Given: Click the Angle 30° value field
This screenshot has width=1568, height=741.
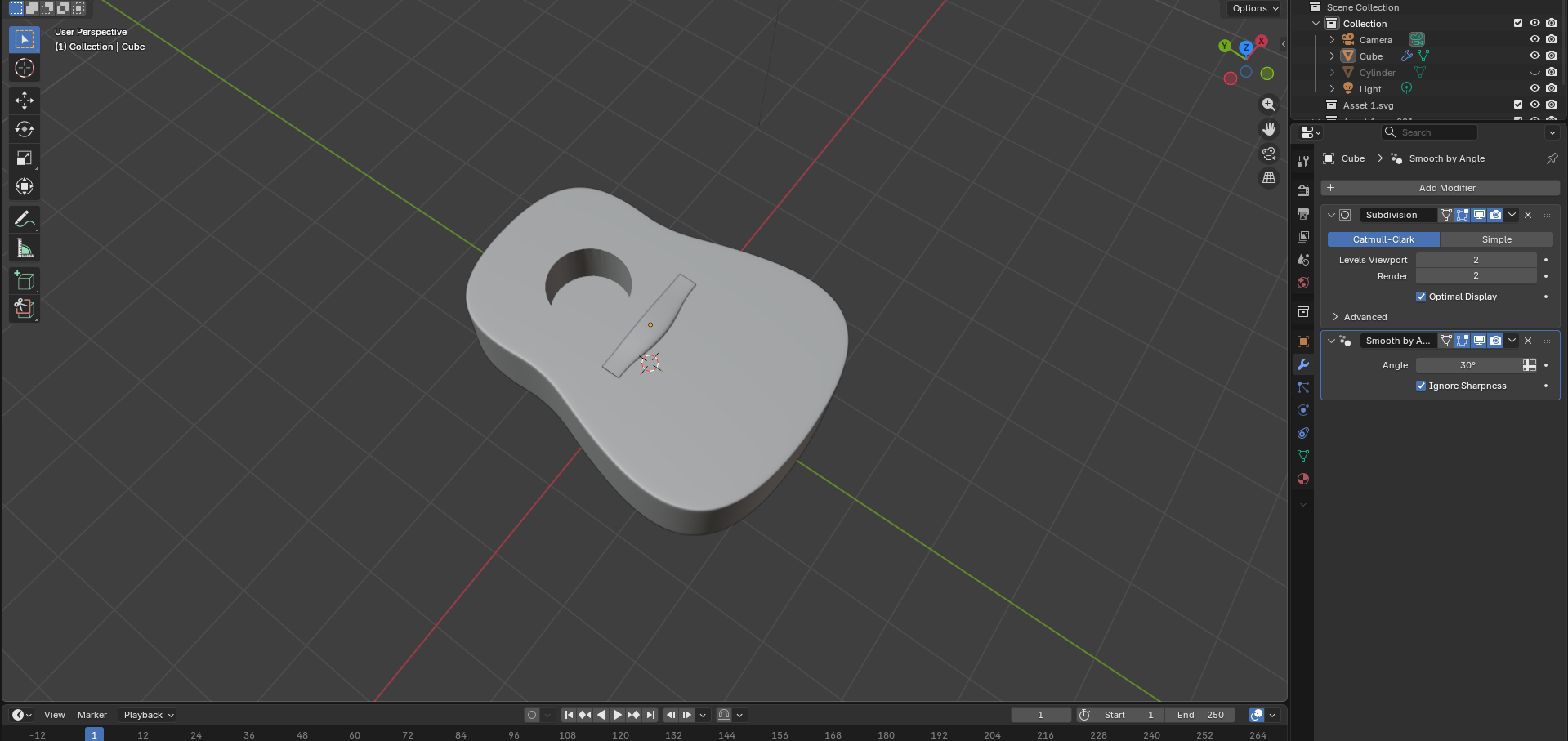Looking at the screenshot, I should (1468, 365).
